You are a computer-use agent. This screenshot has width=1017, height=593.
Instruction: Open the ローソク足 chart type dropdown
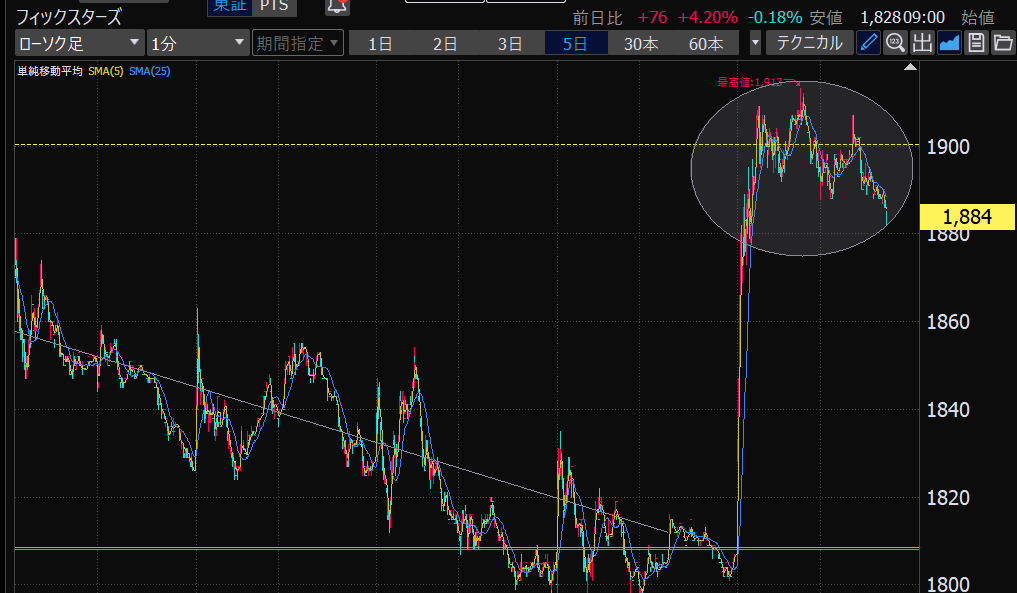pos(79,43)
